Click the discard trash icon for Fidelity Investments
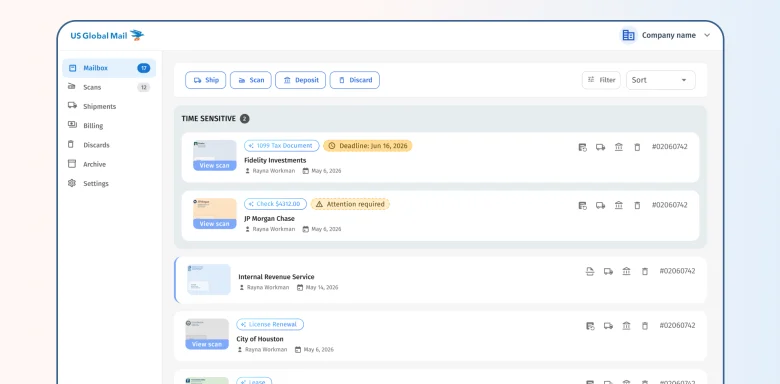 click(x=637, y=147)
